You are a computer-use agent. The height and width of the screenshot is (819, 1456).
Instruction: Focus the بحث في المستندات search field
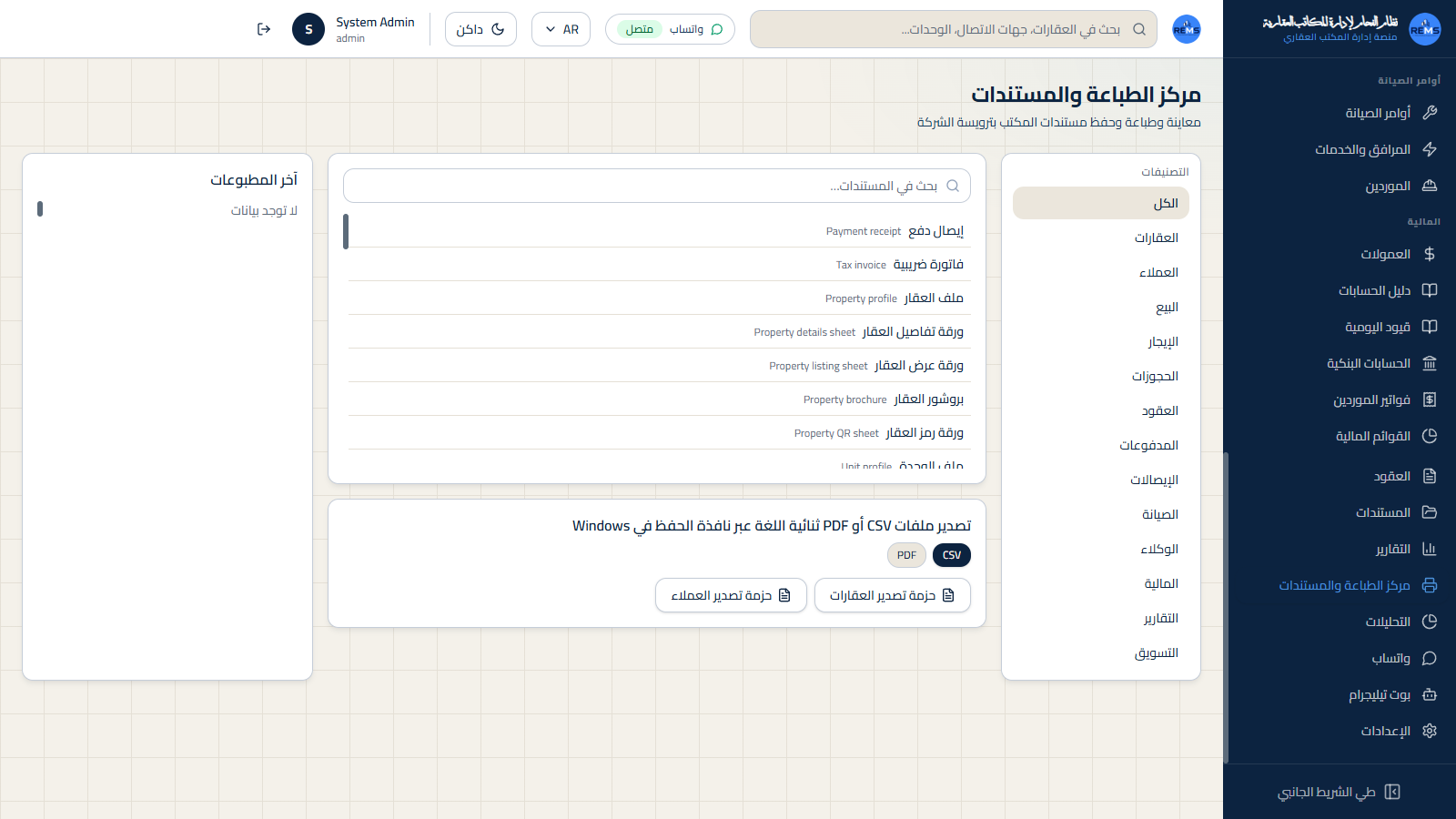[657, 186]
